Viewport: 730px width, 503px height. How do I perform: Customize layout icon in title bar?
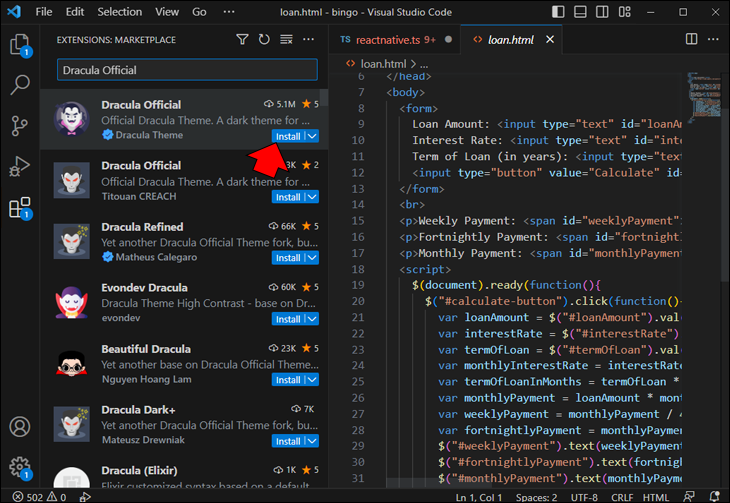624,12
